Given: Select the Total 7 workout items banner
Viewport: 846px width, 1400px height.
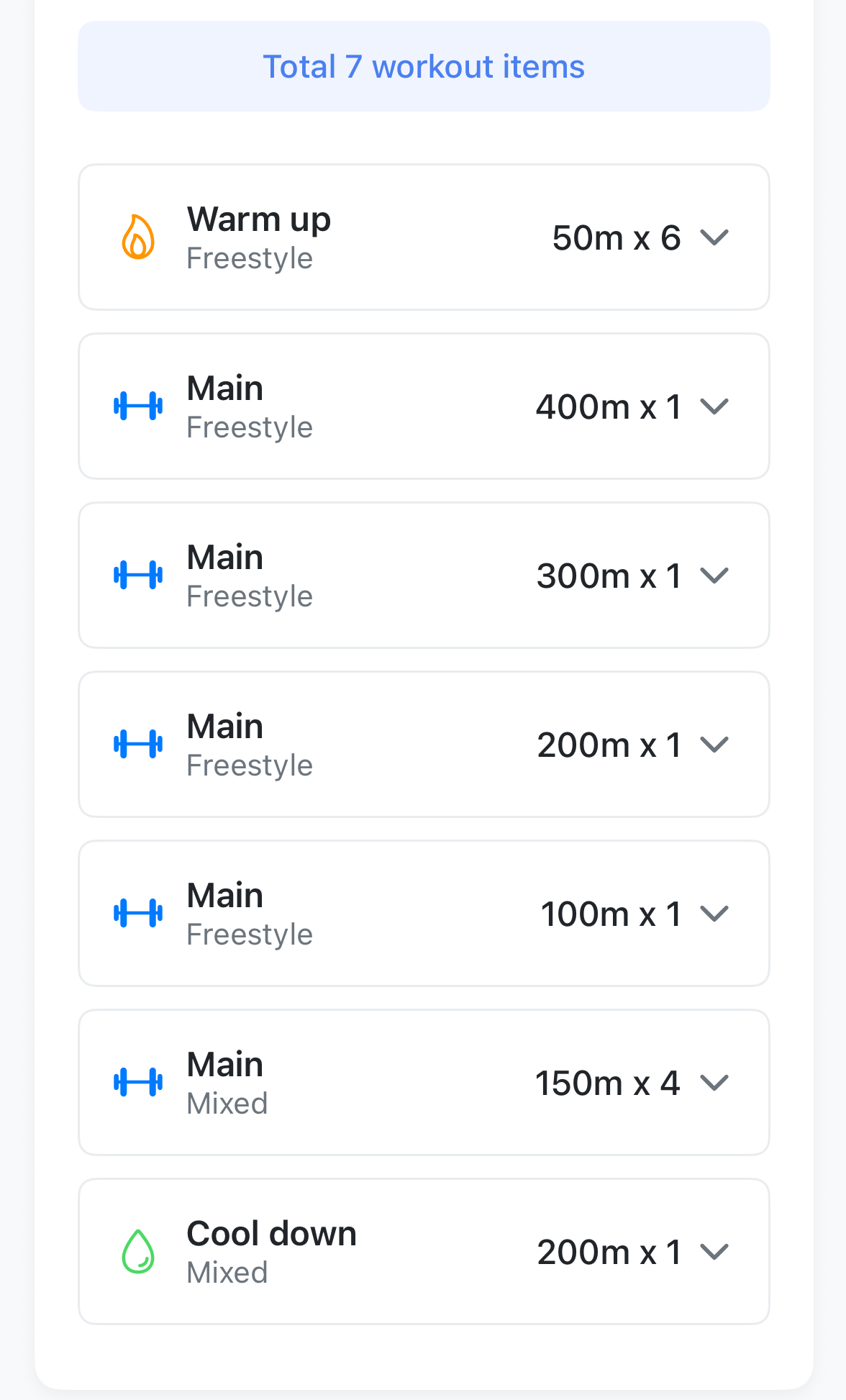Looking at the screenshot, I should point(424,66).
